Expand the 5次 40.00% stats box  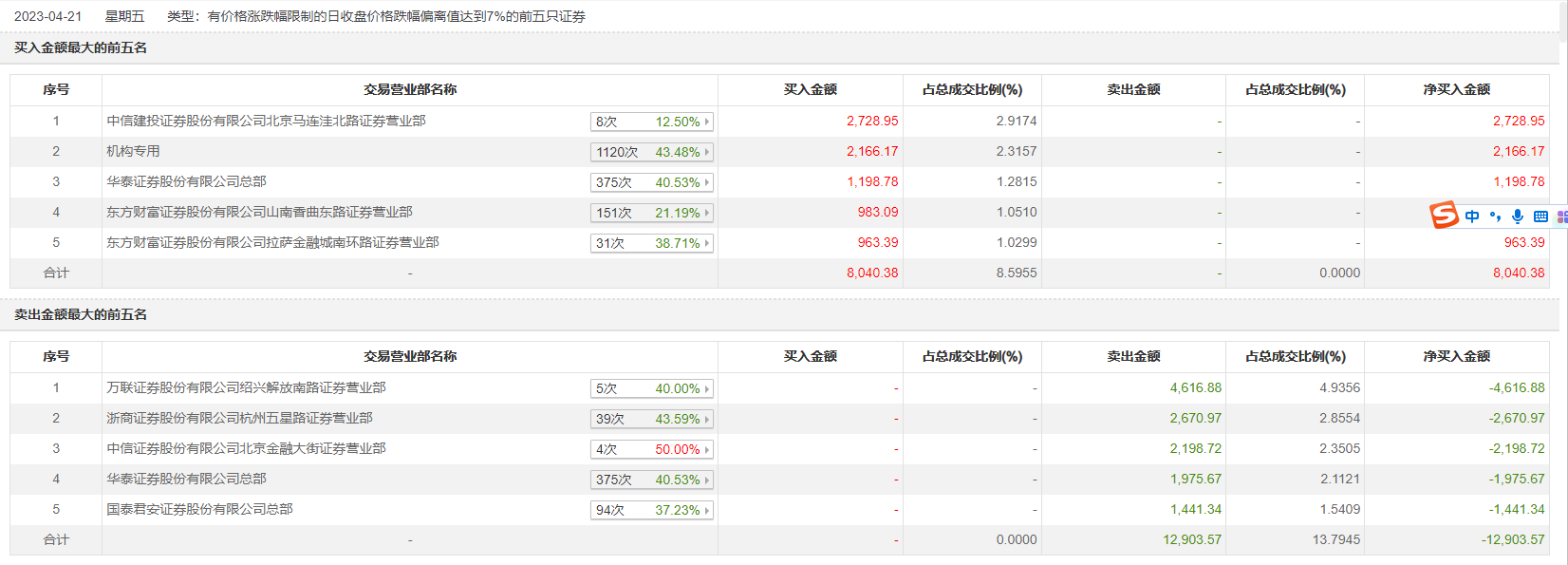click(x=651, y=388)
